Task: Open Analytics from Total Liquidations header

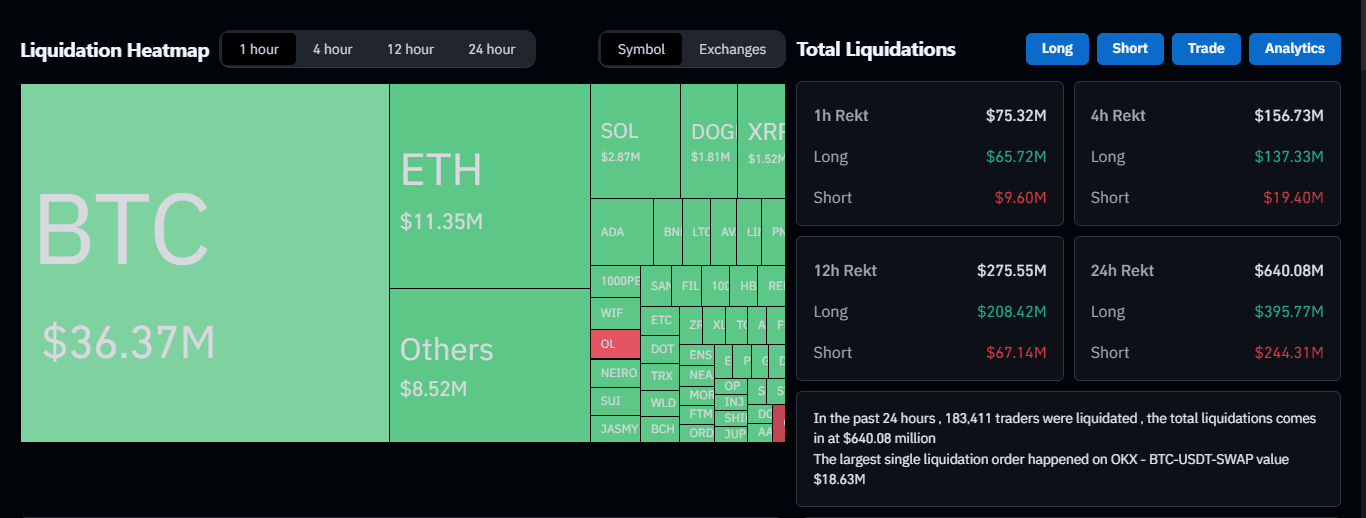Action: click(1294, 48)
